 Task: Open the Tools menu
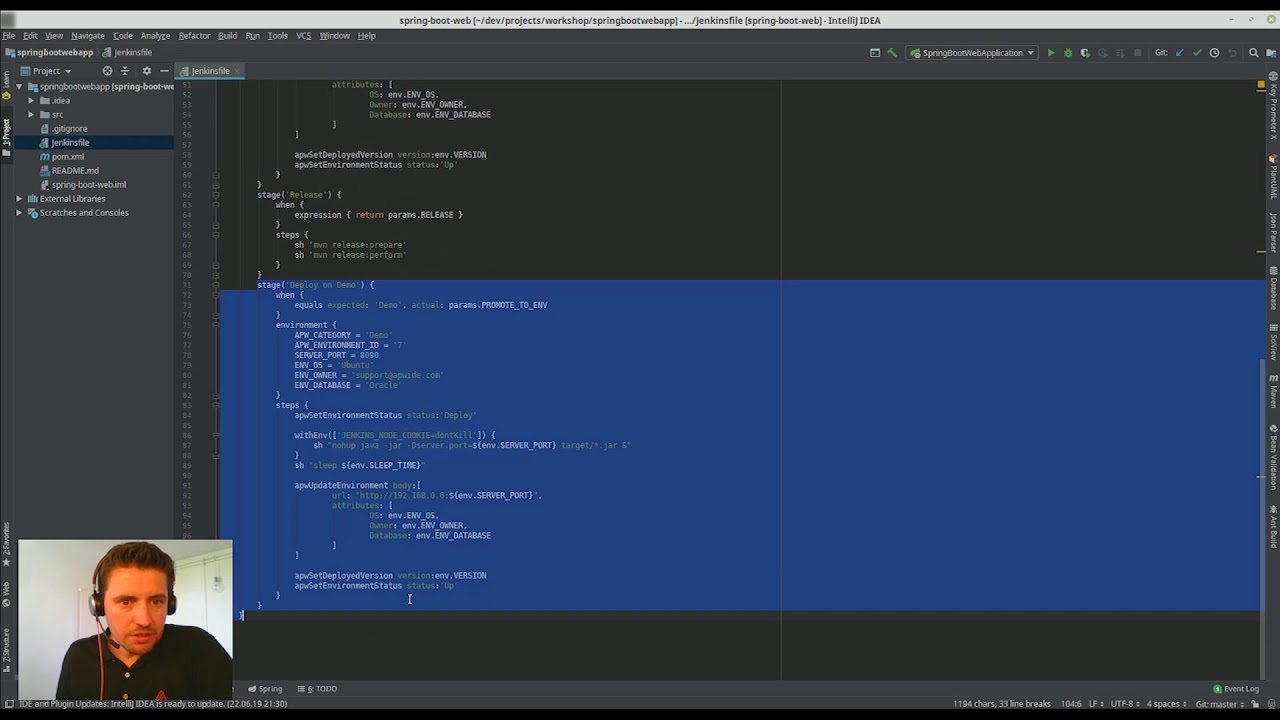pyautogui.click(x=277, y=36)
